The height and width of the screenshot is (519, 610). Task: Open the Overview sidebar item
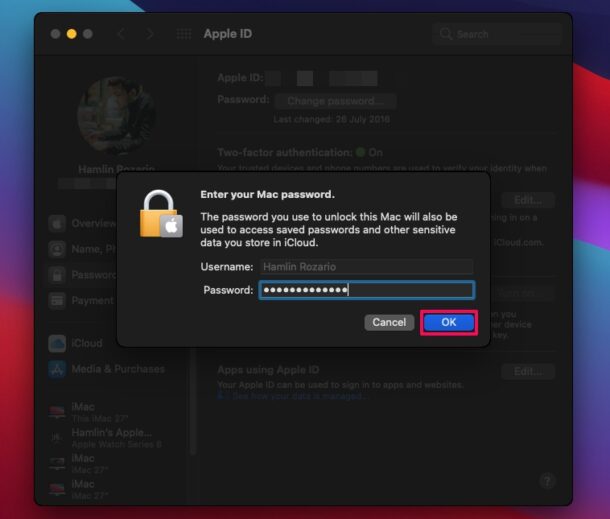click(82, 223)
